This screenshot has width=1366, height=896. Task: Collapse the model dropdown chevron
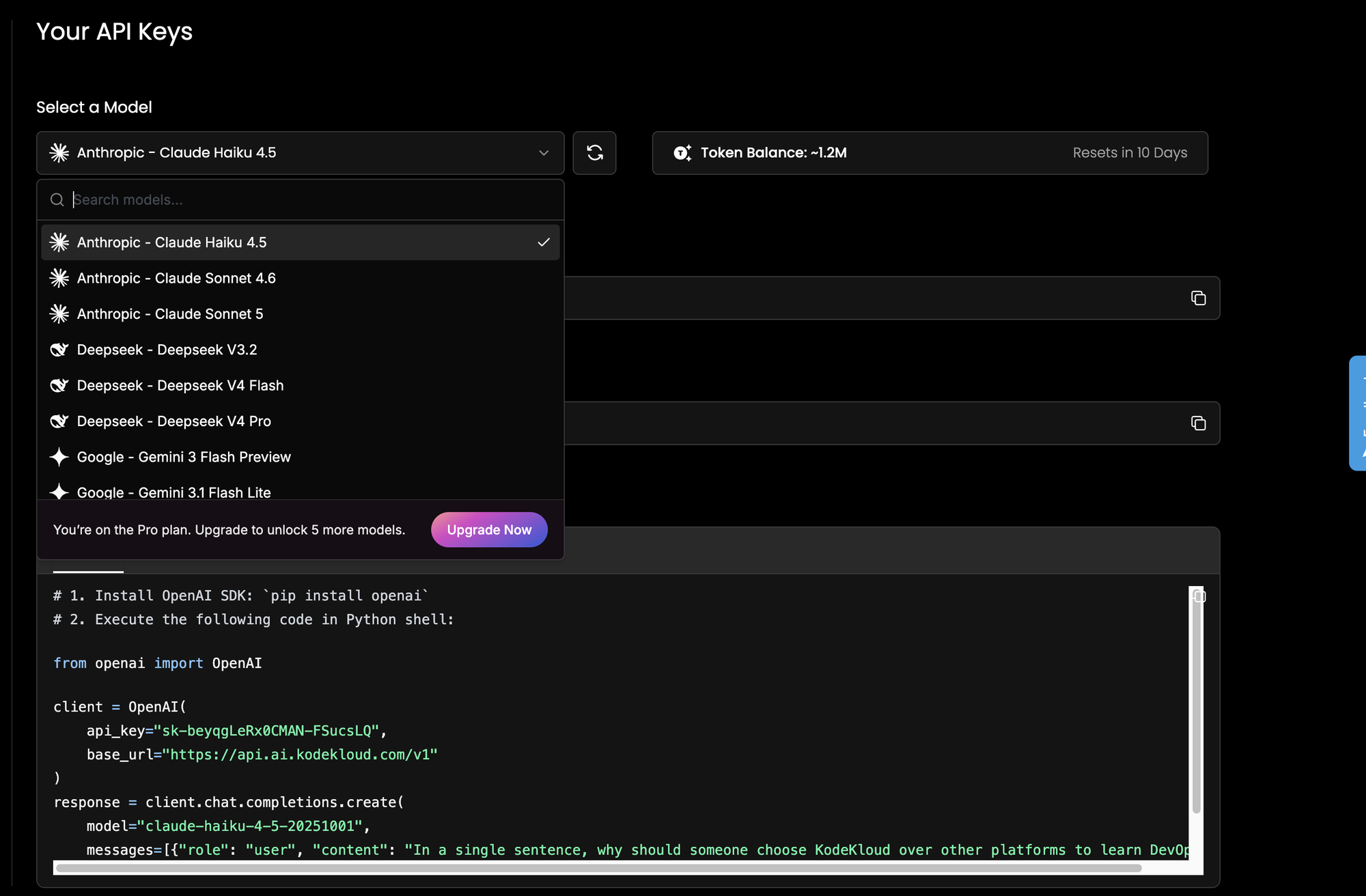544,153
